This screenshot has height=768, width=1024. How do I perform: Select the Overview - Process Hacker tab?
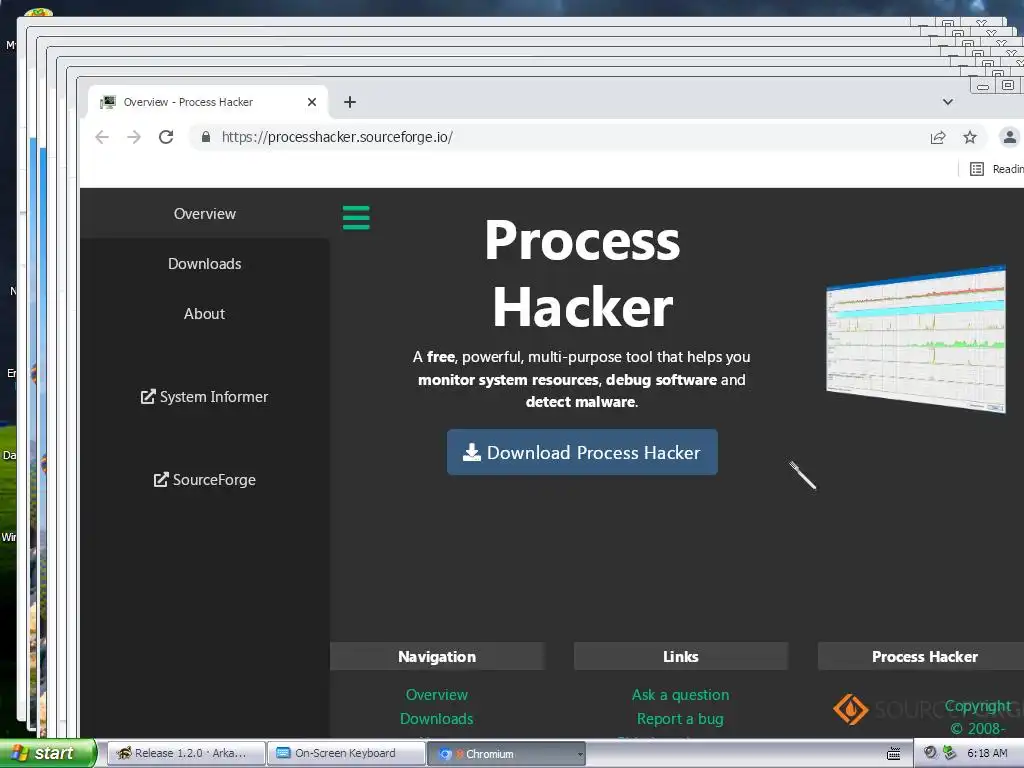point(208,102)
